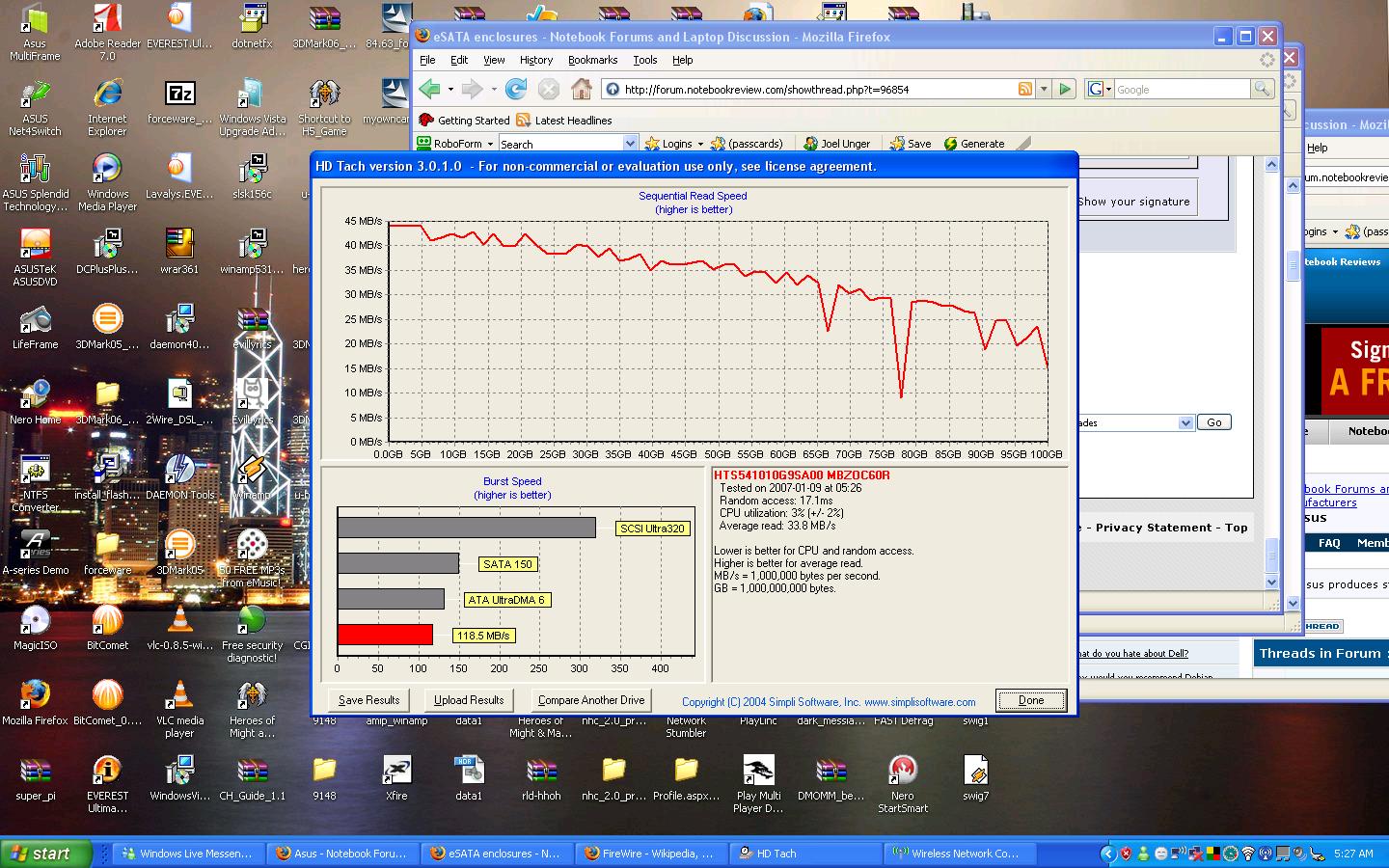The width and height of the screenshot is (1389, 868).
Task: Click the eSATA Firefox window vertical scrollbar thumb
Action: coord(1270,554)
